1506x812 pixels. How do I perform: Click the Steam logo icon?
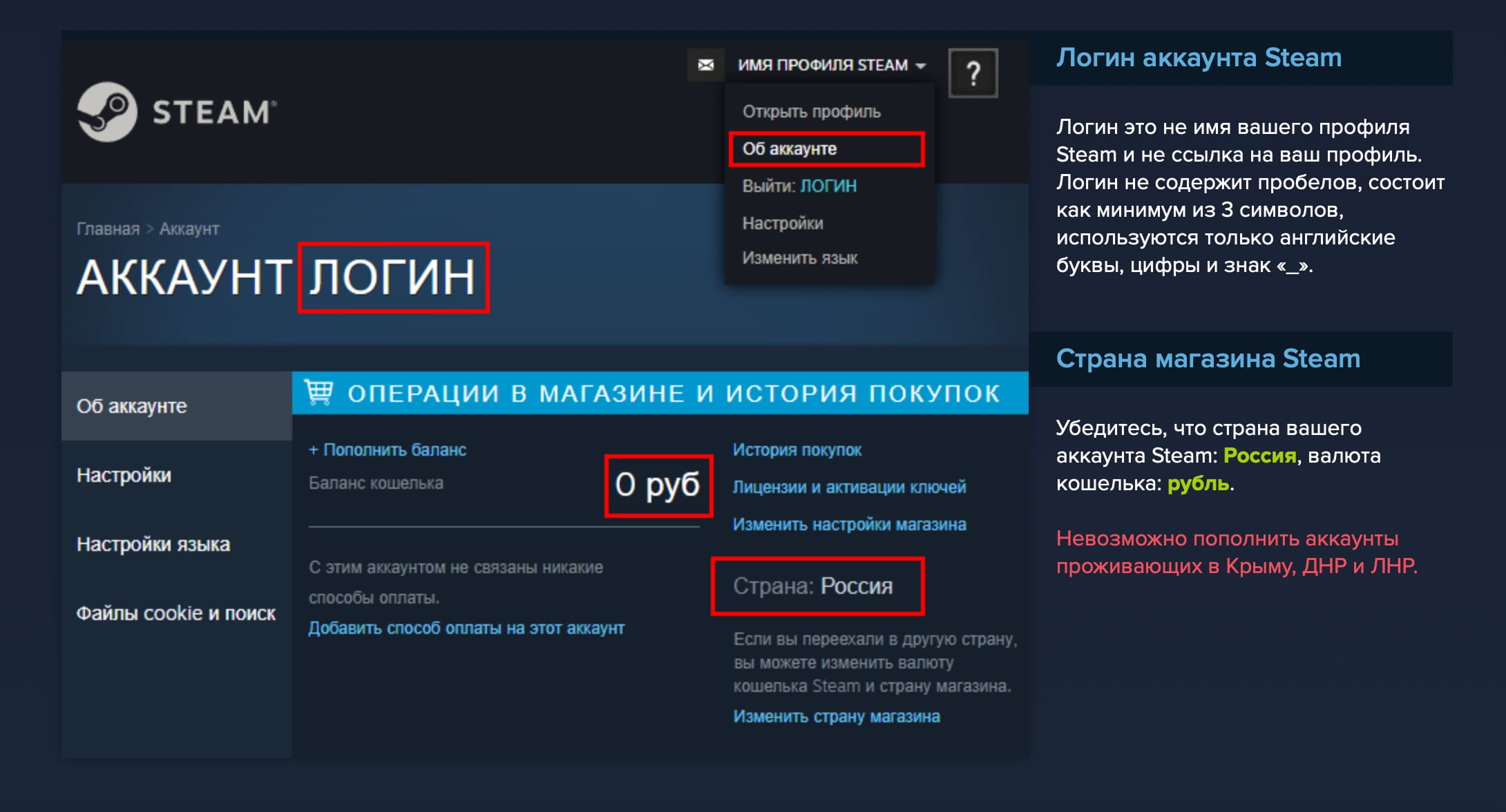107,112
